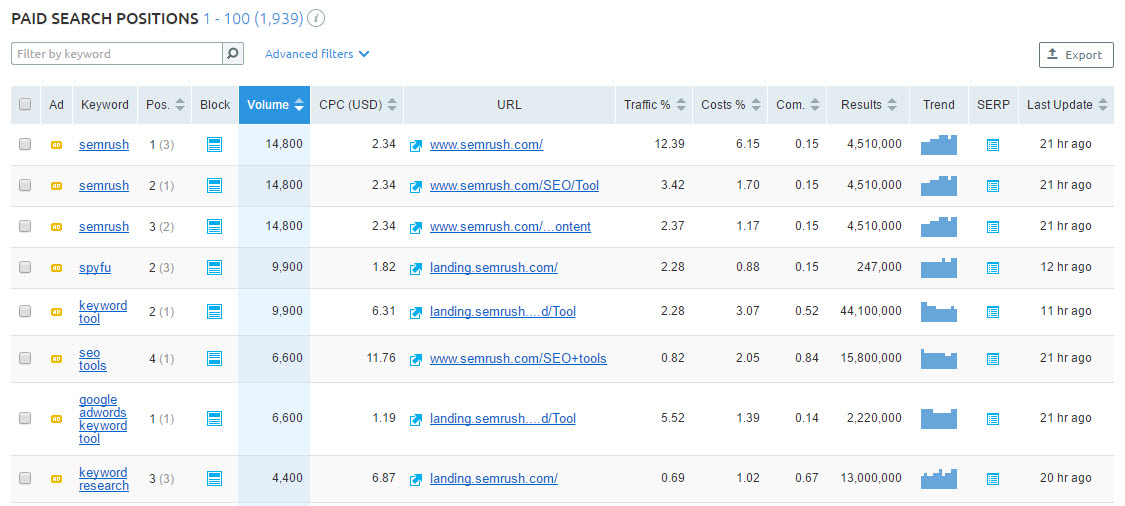1125x506 pixels.
Task: Check the box for keyword research row
Action: point(25,477)
